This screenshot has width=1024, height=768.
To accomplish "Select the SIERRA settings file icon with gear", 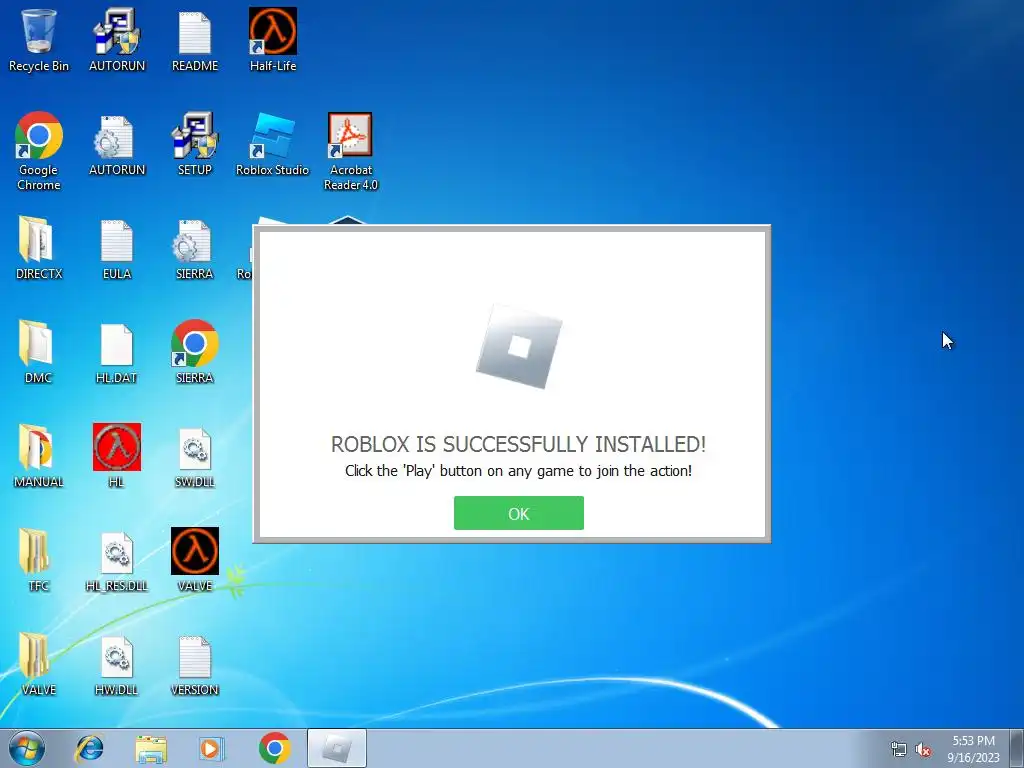I will coord(195,249).
